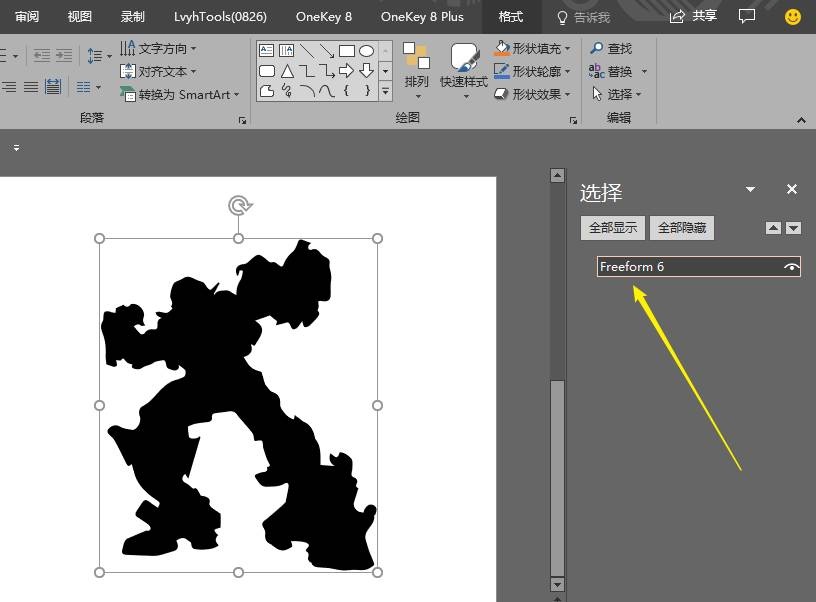816x602 pixels.
Task: Select Freeform 6 in the selection pane
Action: pos(698,267)
